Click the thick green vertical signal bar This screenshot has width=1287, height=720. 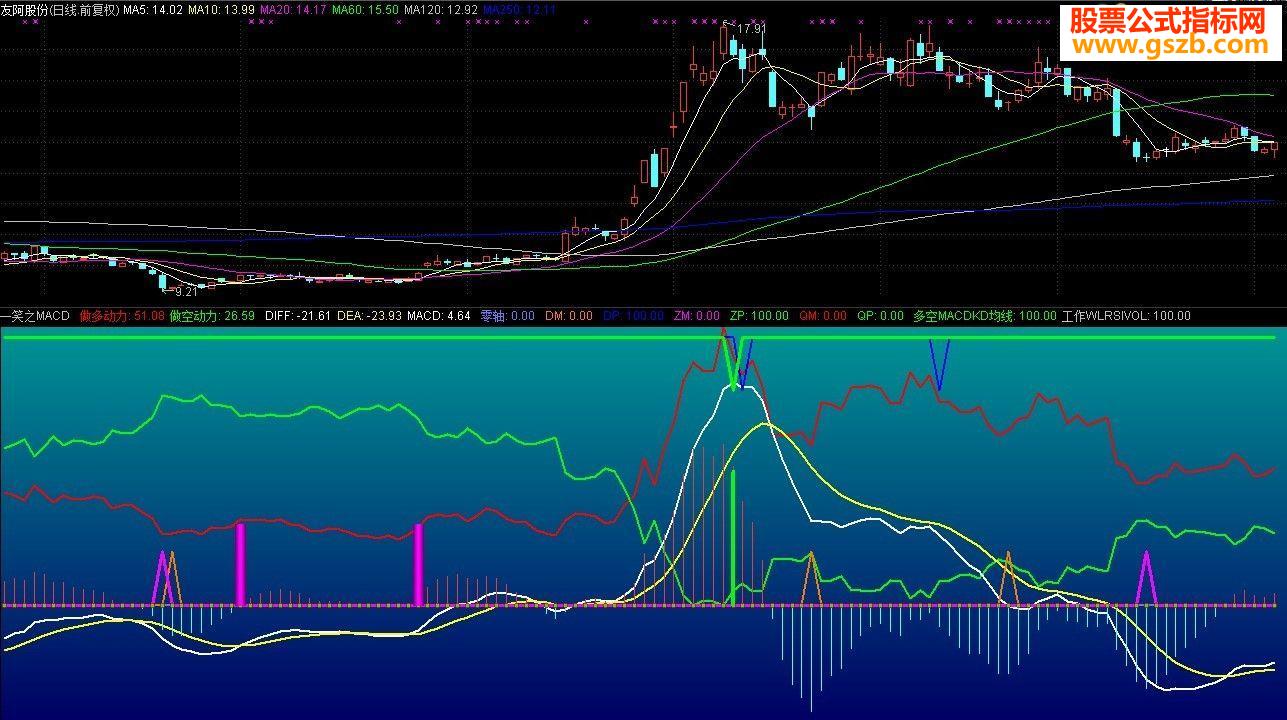pyautogui.click(x=733, y=537)
